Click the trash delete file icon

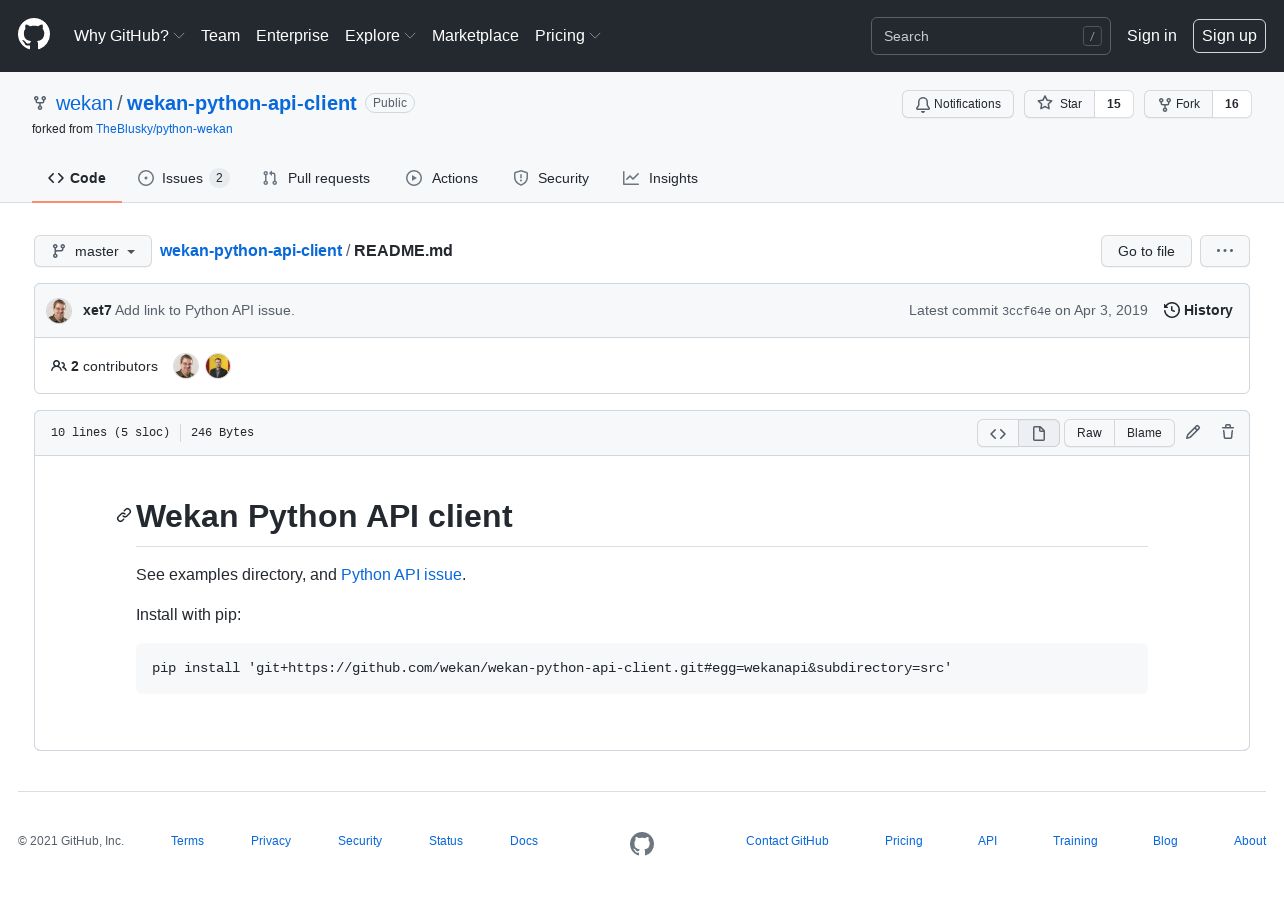tap(1228, 432)
